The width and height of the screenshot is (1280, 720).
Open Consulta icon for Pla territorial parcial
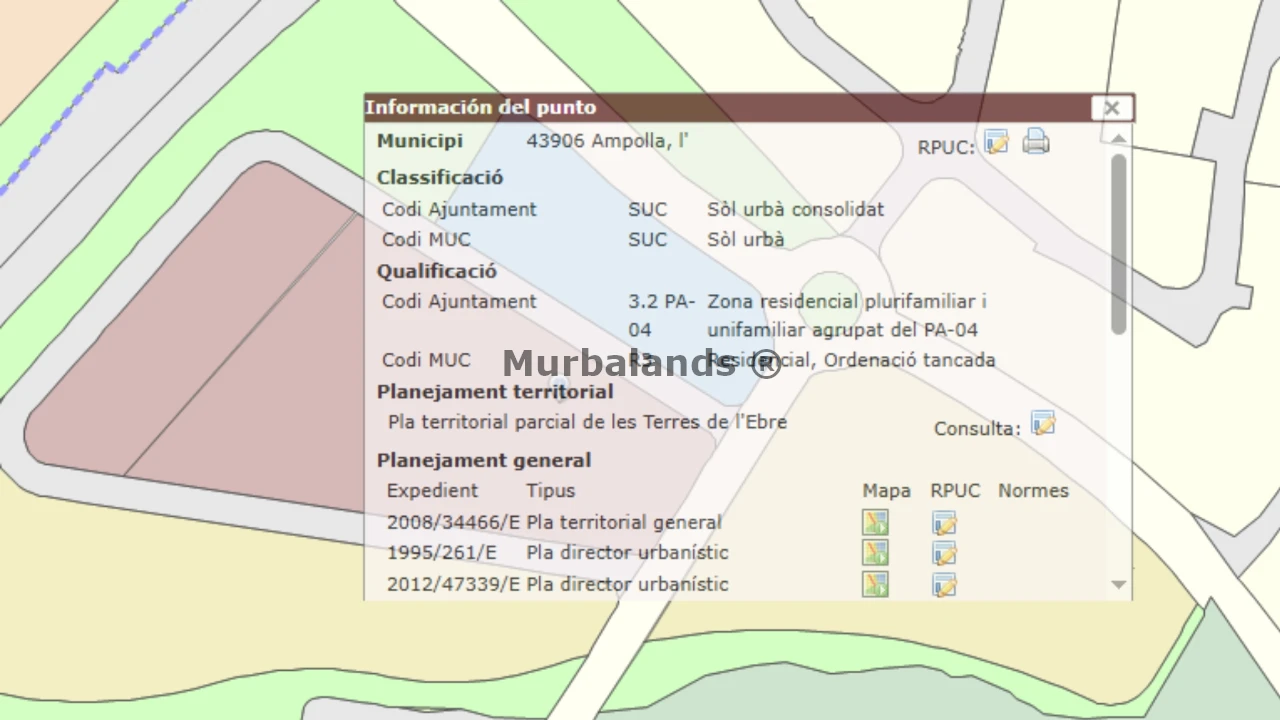point(1043,424)
